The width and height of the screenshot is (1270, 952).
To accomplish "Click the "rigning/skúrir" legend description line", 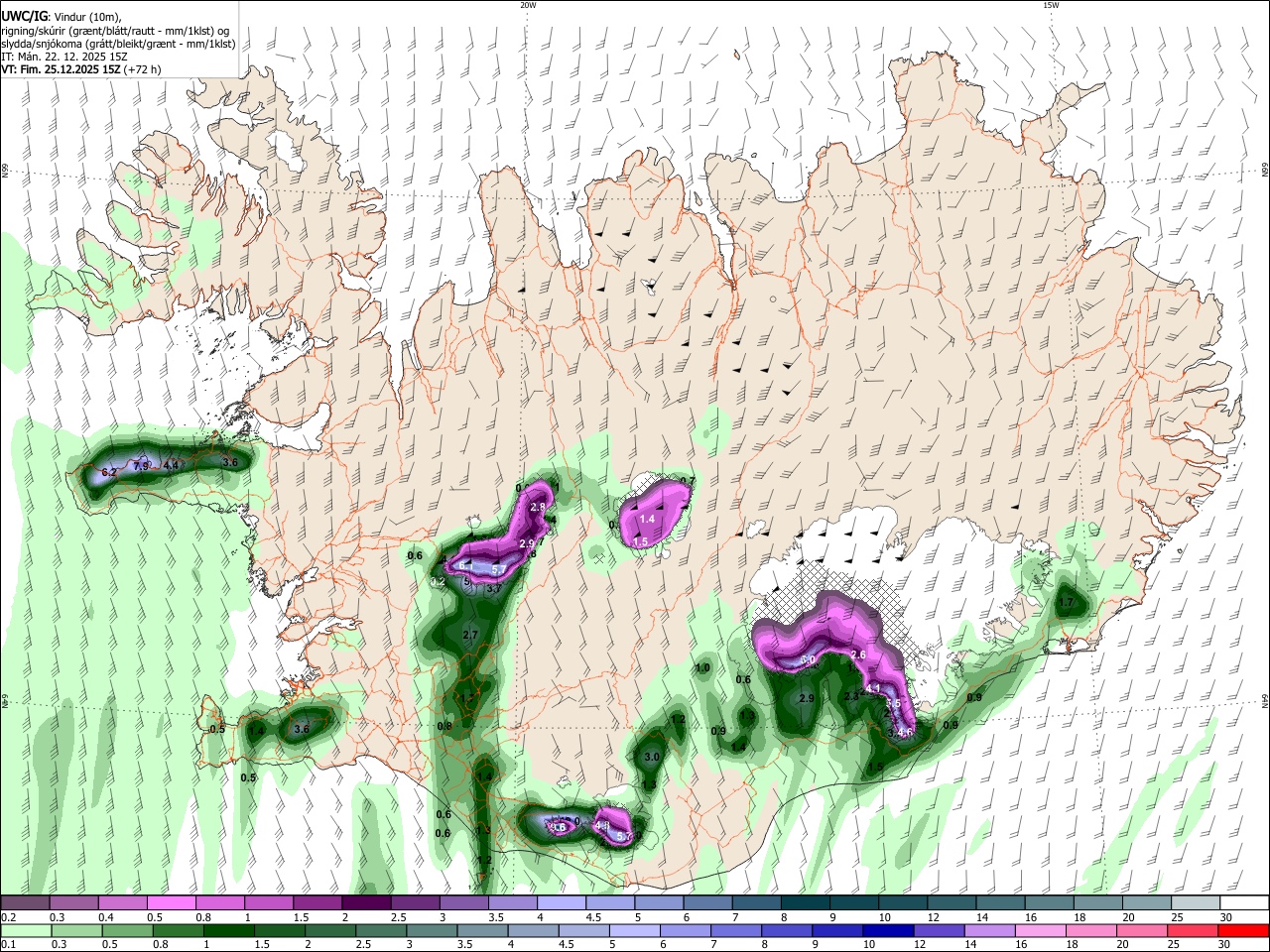I will pos(115,31).
